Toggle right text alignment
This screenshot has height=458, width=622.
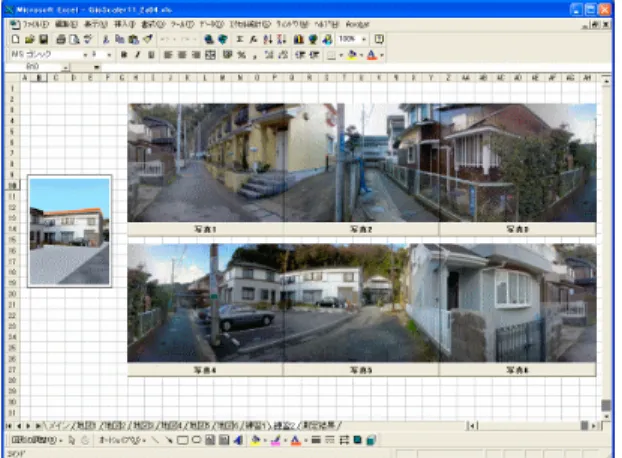pos(196,55)
